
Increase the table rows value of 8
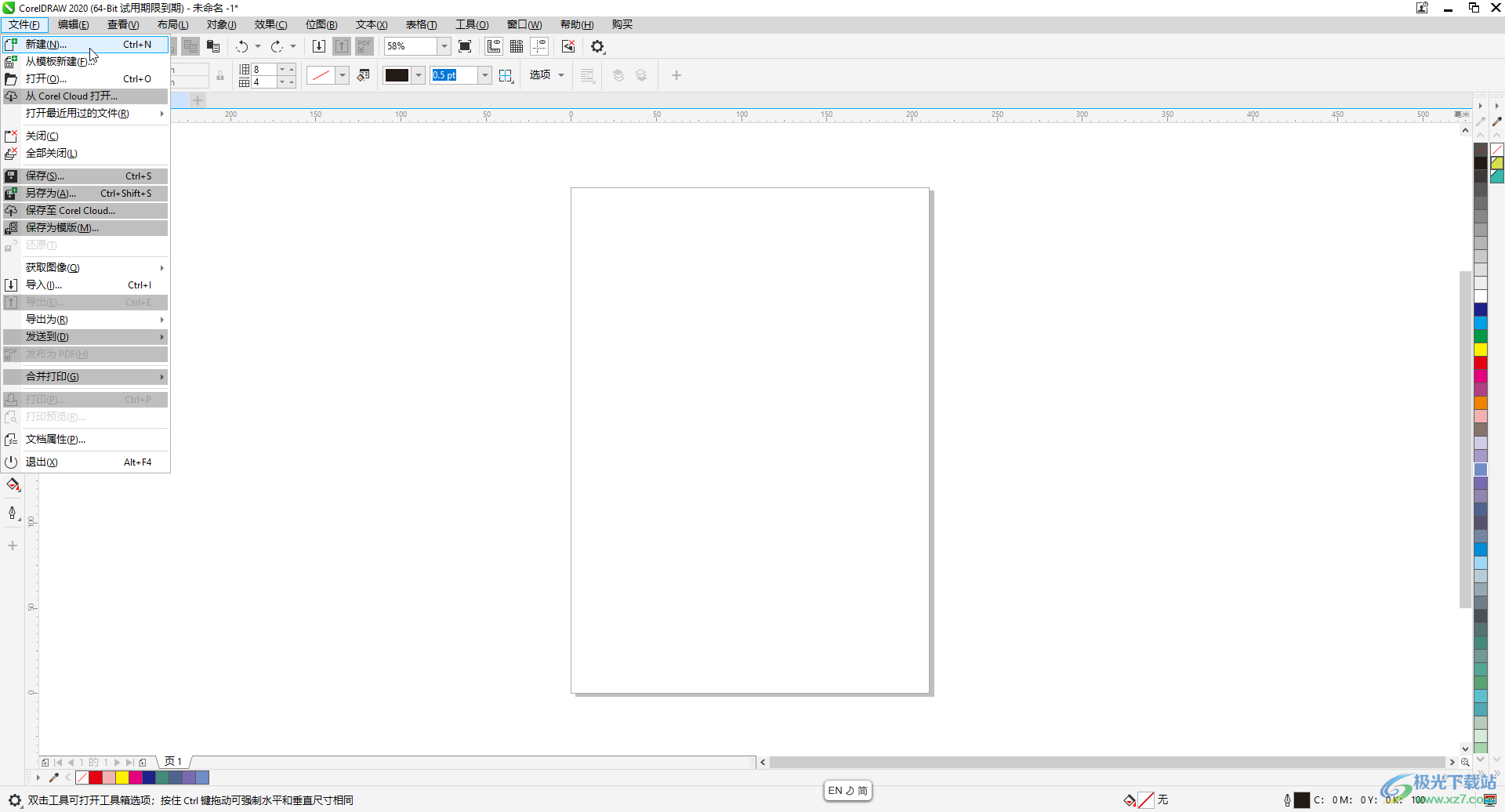(292, 69)
